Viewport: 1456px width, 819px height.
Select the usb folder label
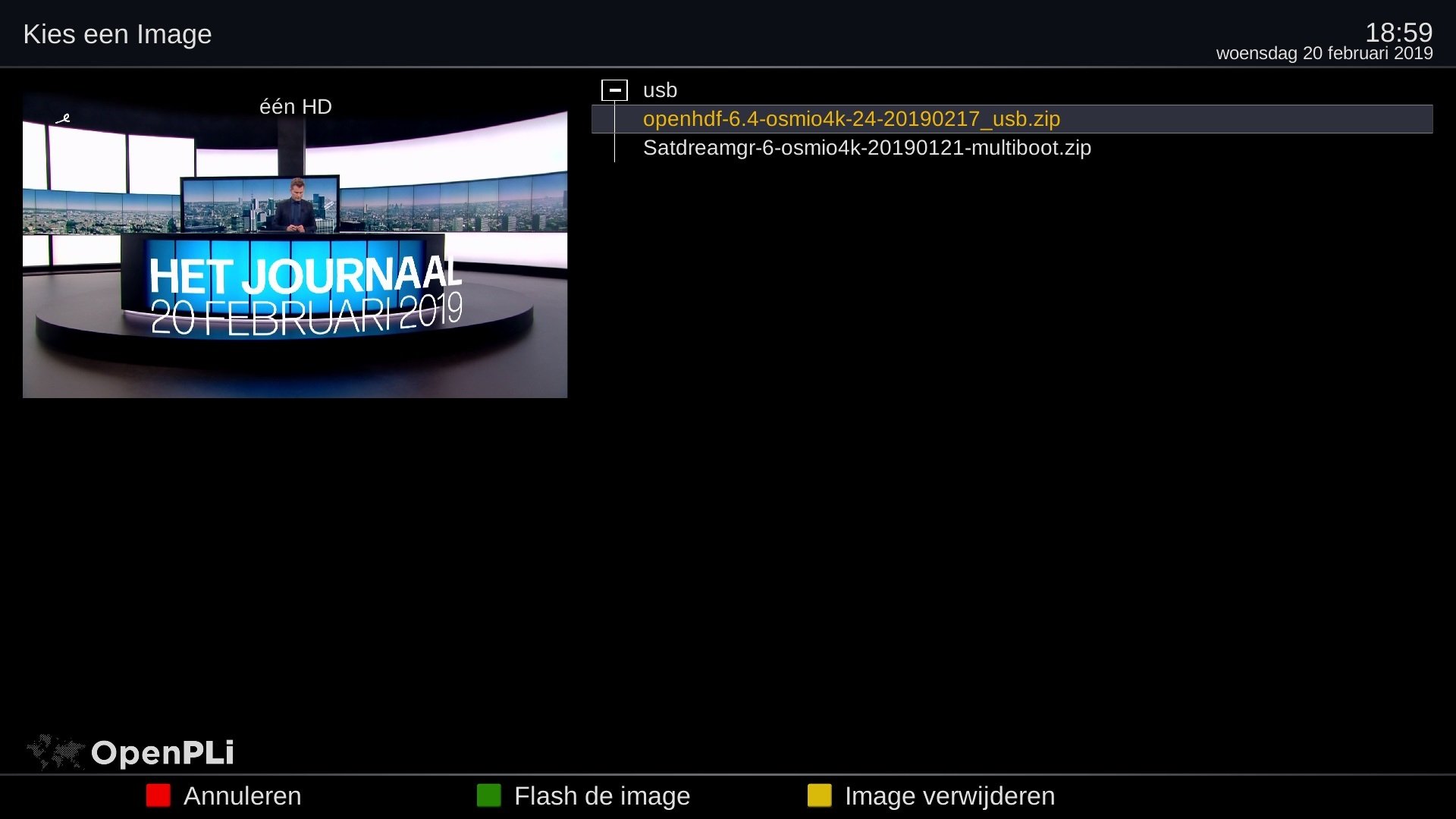660,90
